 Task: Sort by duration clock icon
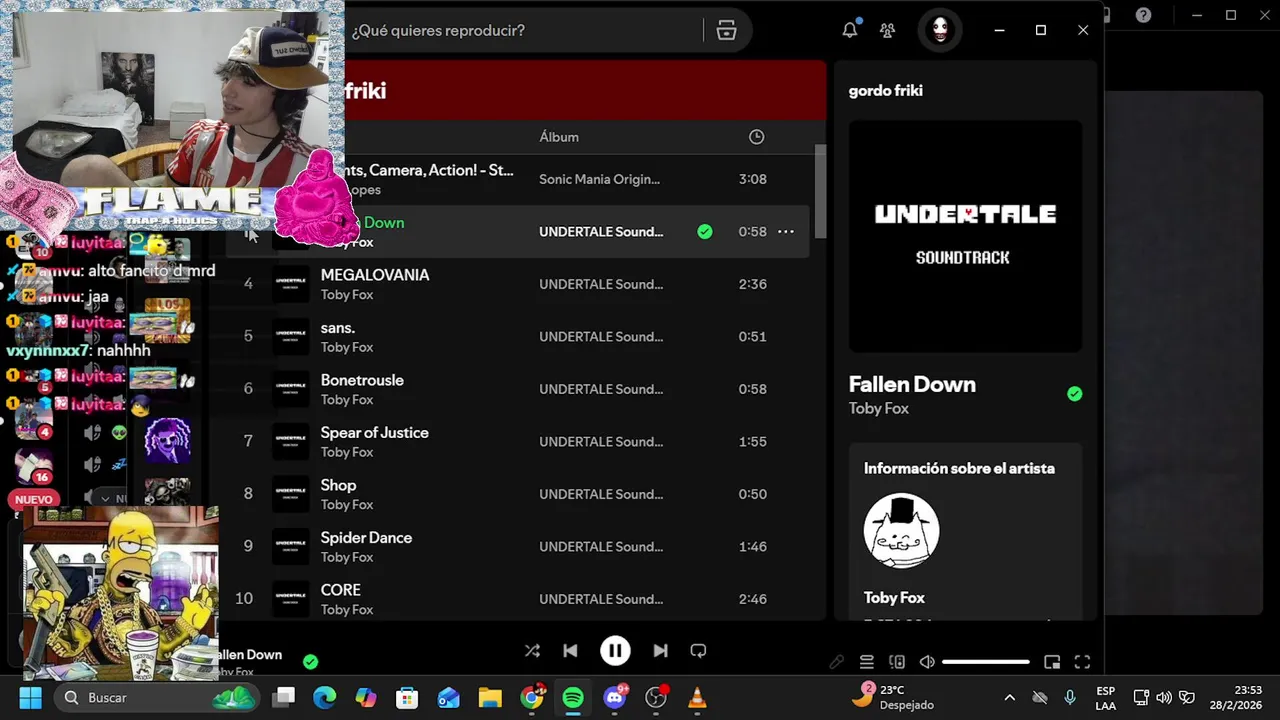[x=757, y=137]
